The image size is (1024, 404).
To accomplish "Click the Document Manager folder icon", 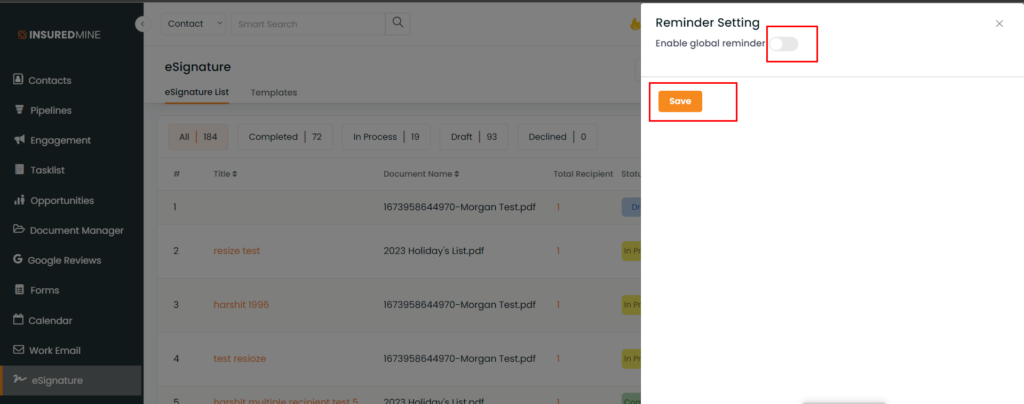I will 19,230.
